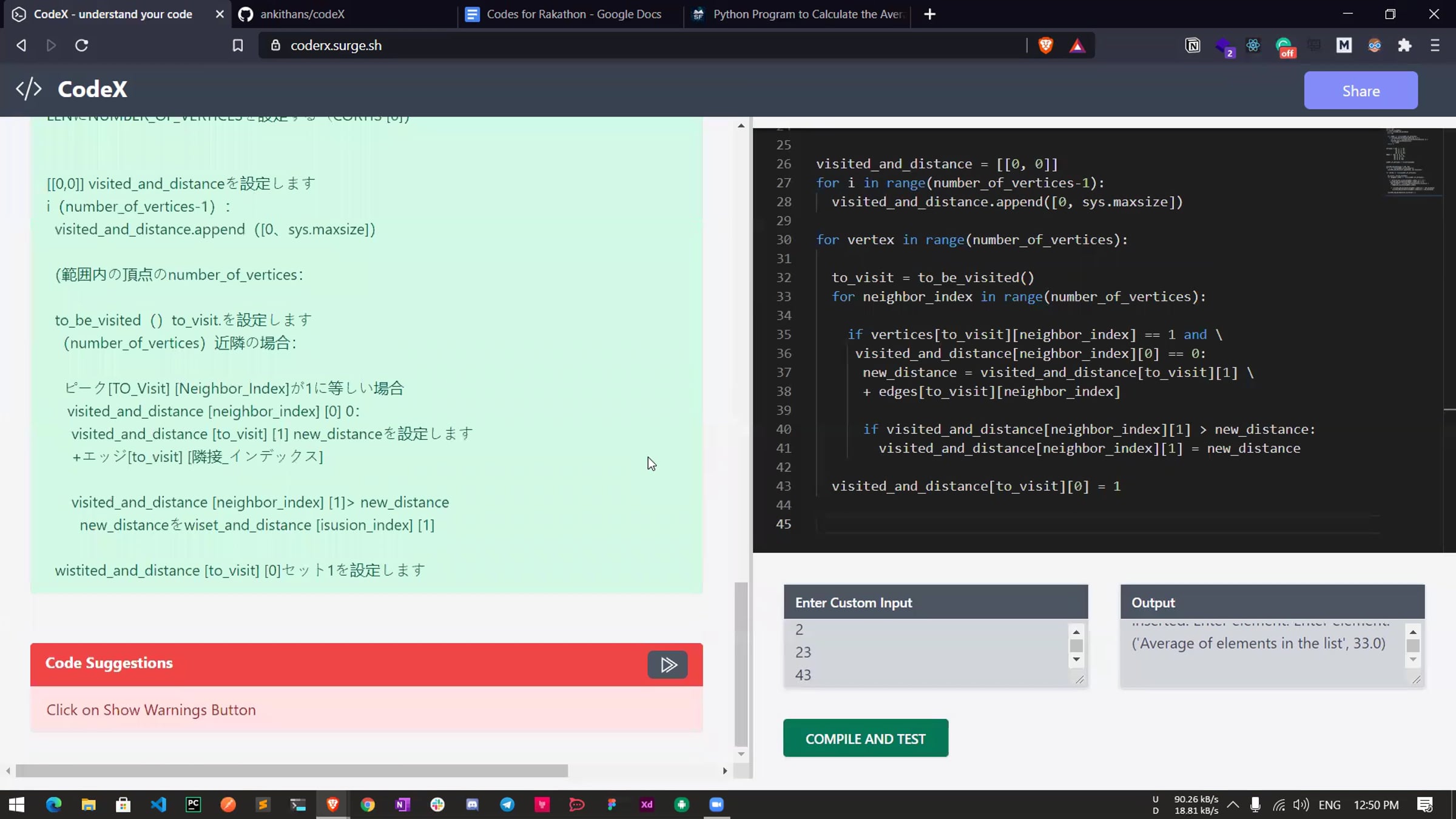Image resolution: width=1456 pixels, height=819 pixels.
Task: Go back to the previous page
Action: 21,45
